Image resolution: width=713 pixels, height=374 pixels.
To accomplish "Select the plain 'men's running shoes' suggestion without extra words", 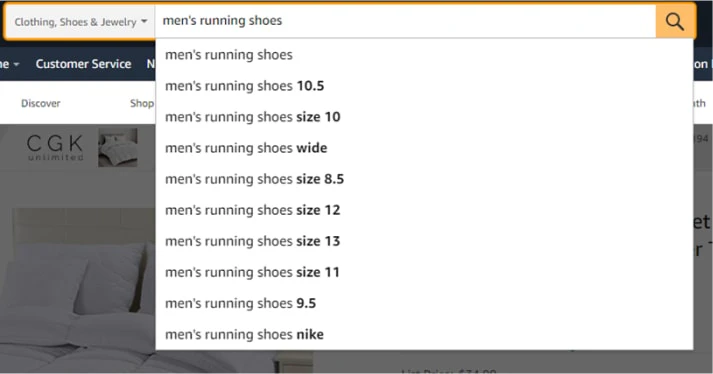I will (424, 55).
